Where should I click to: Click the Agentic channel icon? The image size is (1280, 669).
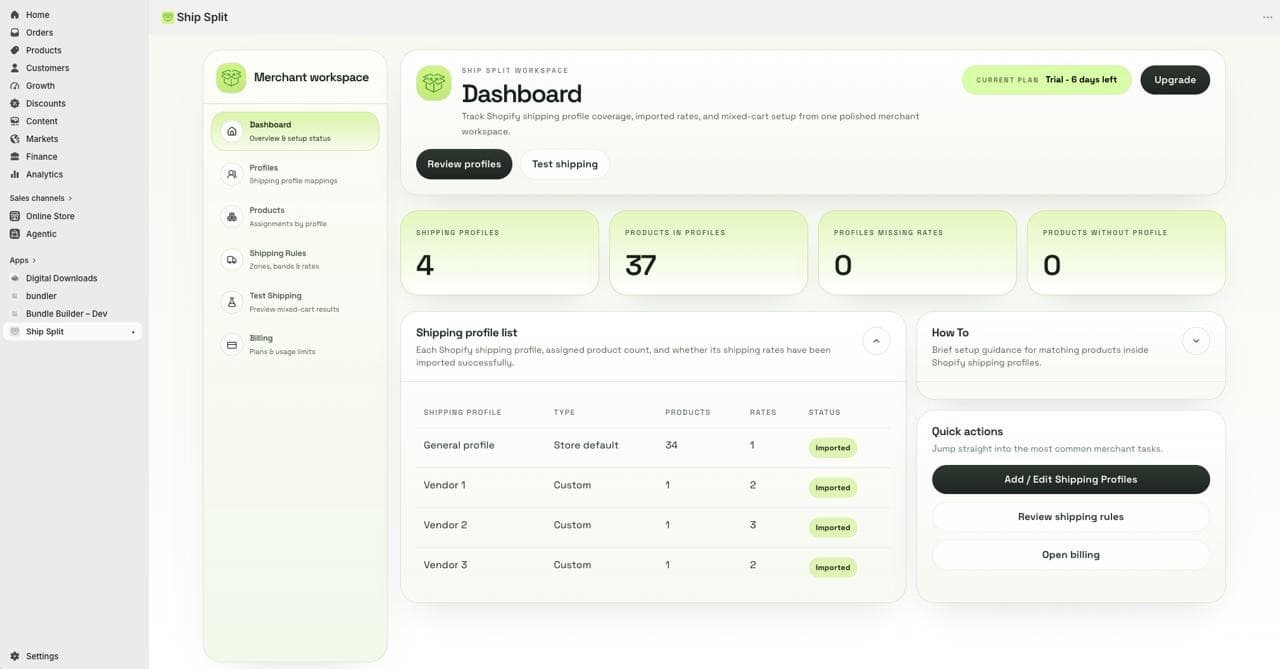(x=15, y=234)
